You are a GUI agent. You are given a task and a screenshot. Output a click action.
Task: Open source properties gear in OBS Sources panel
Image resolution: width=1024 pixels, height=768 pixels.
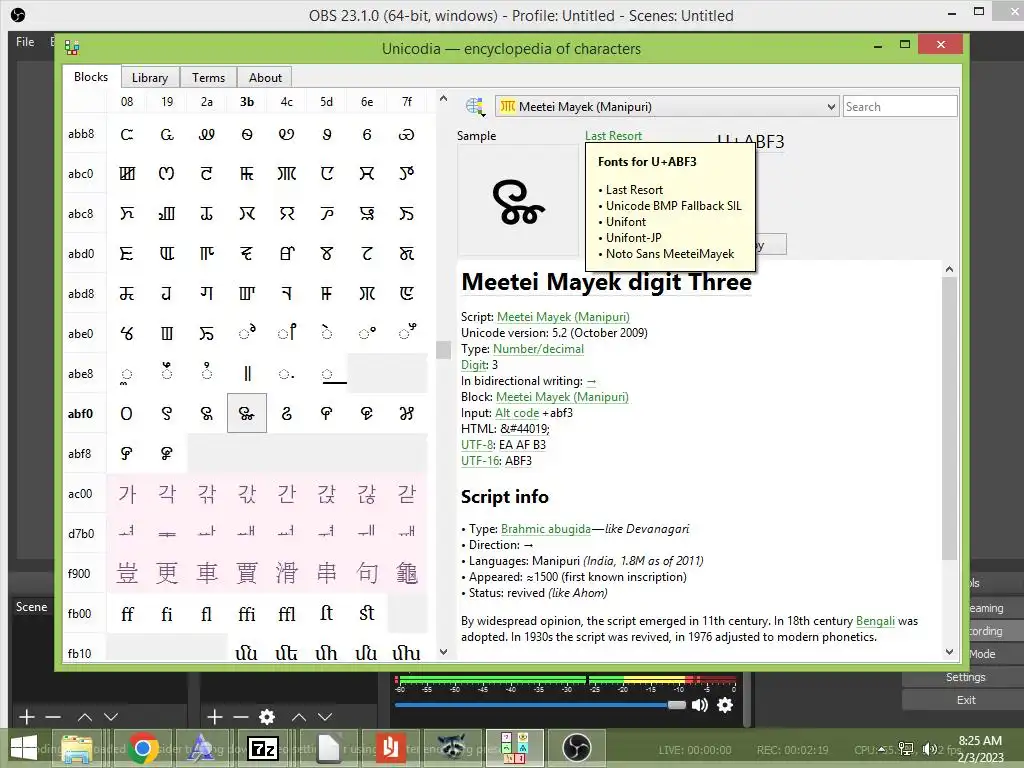click(266, 717)
